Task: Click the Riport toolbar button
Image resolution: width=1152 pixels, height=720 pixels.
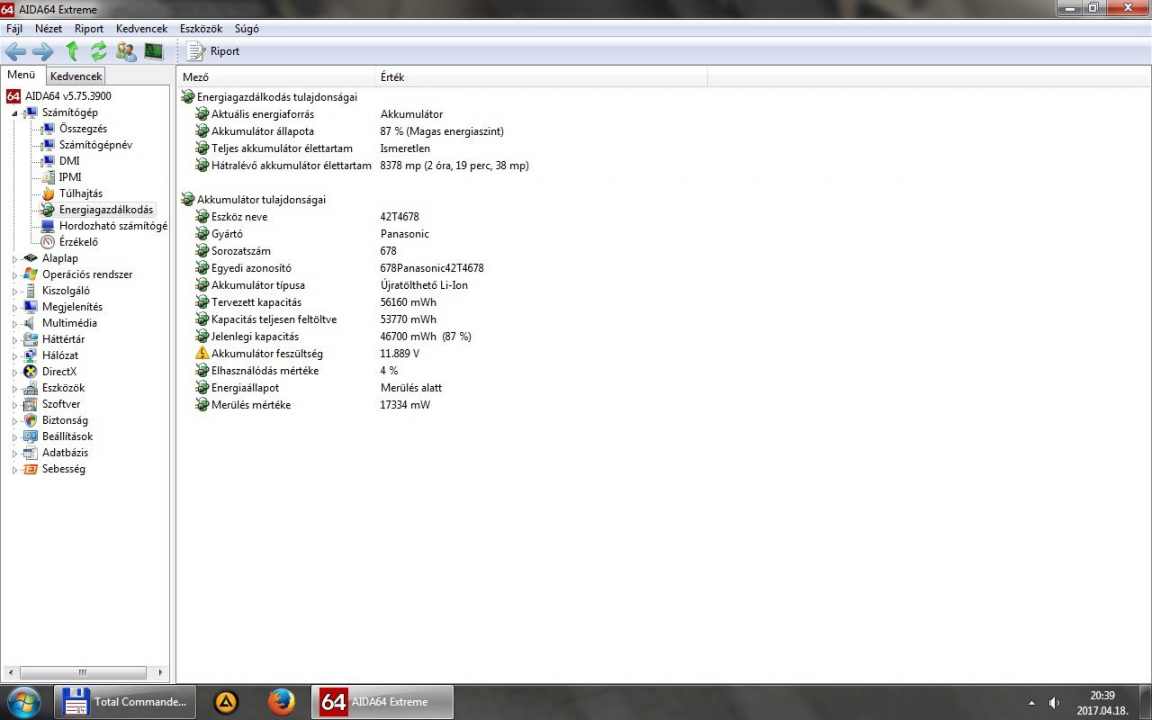Action: coord(213,51)
